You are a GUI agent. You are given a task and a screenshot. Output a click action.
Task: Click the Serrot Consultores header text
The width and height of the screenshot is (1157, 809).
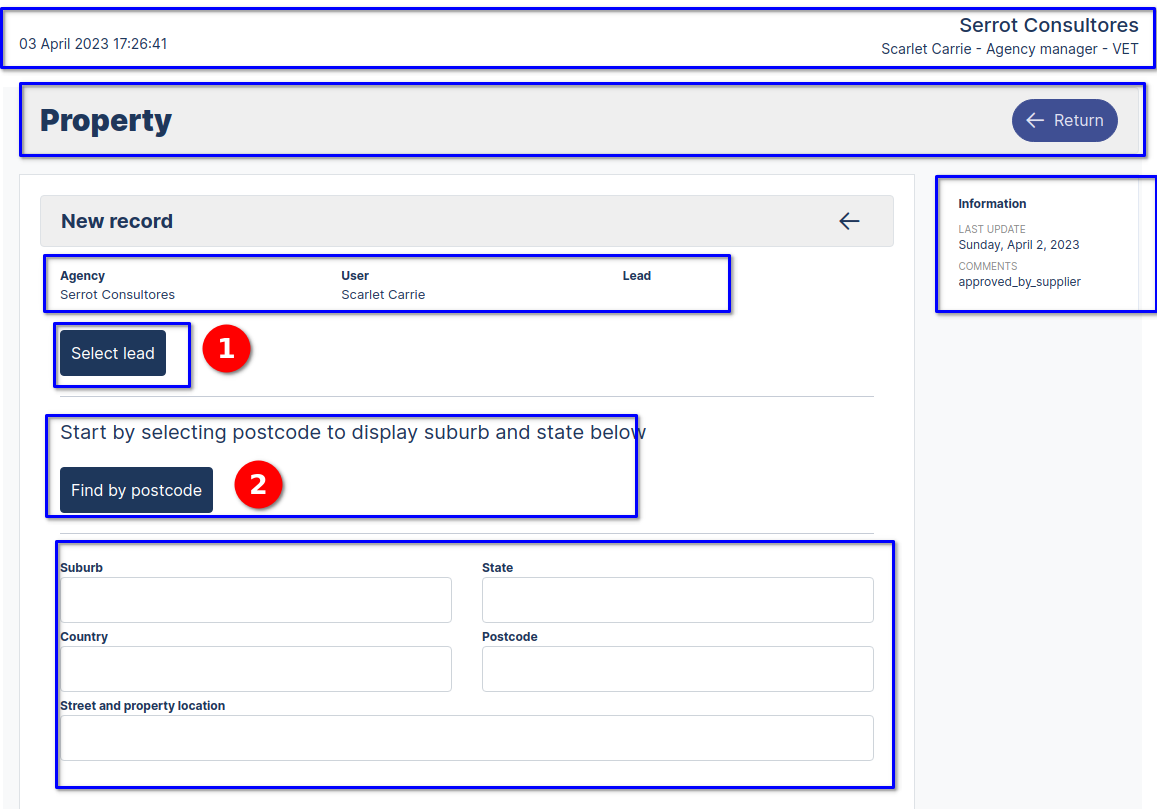tap(1049, 25)
